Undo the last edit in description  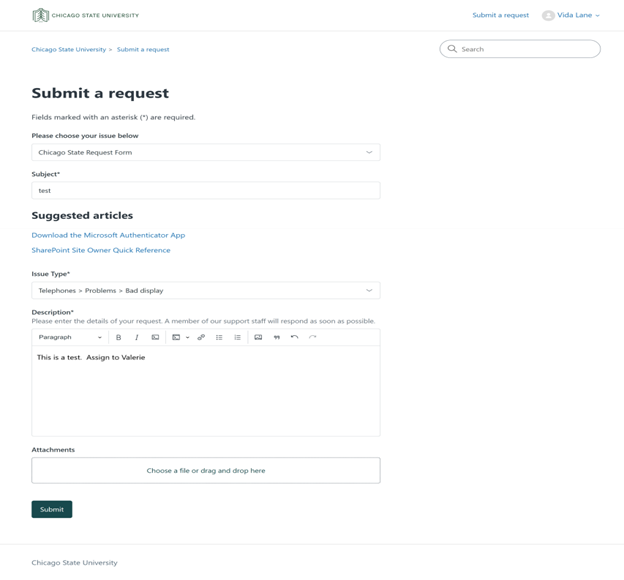(294, 337)
